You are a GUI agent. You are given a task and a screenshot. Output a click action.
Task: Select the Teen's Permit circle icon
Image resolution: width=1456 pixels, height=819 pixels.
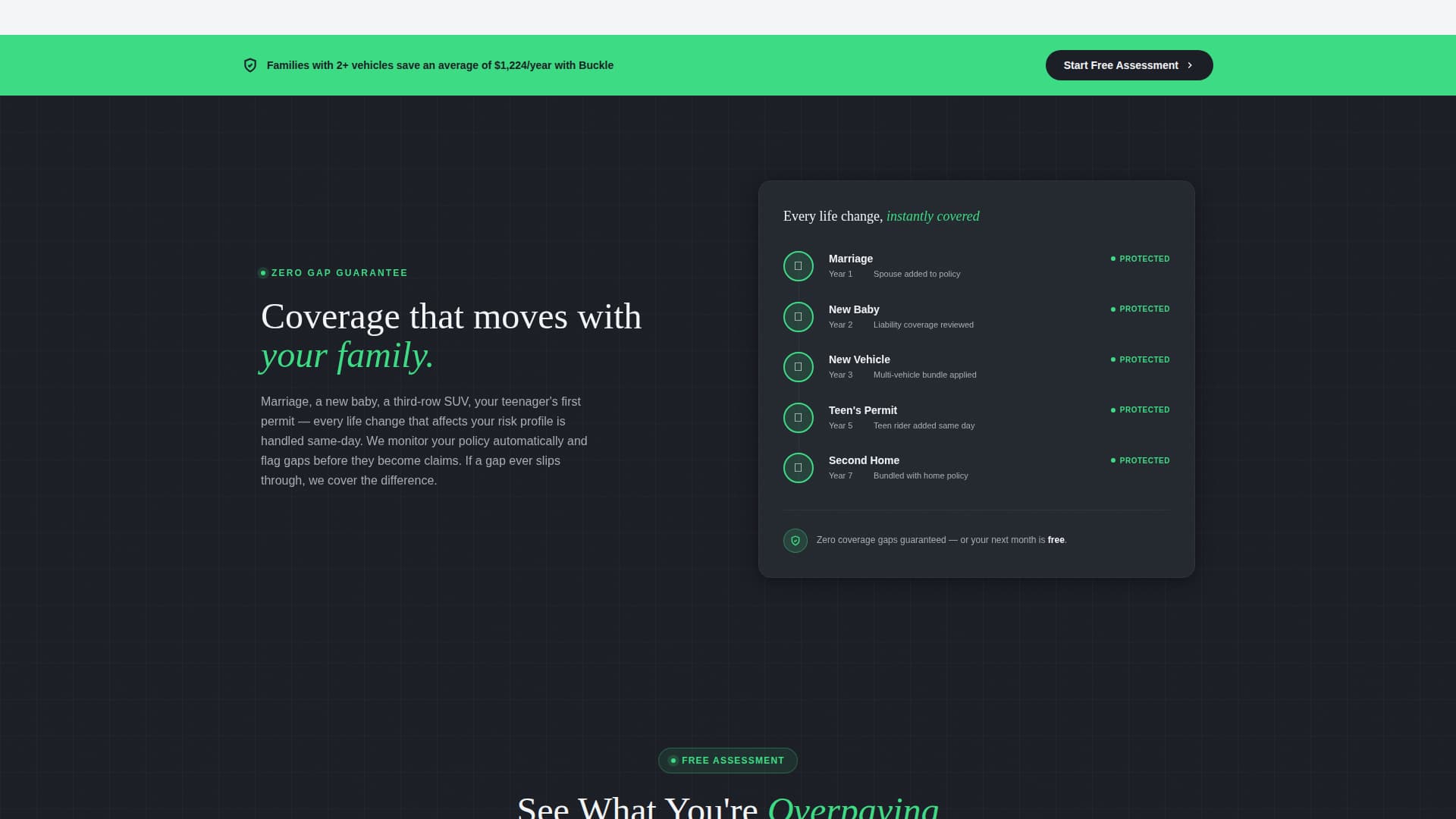(x=798, y=417)
